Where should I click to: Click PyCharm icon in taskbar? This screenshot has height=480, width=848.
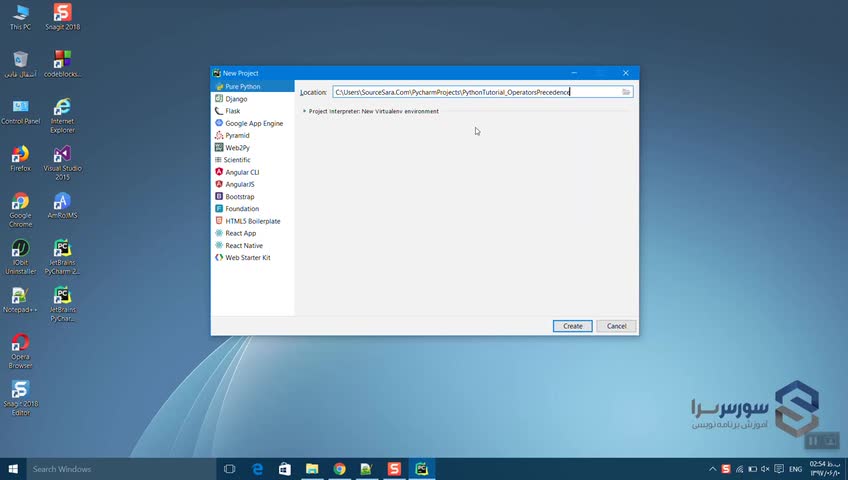click(x=422, y=469)
